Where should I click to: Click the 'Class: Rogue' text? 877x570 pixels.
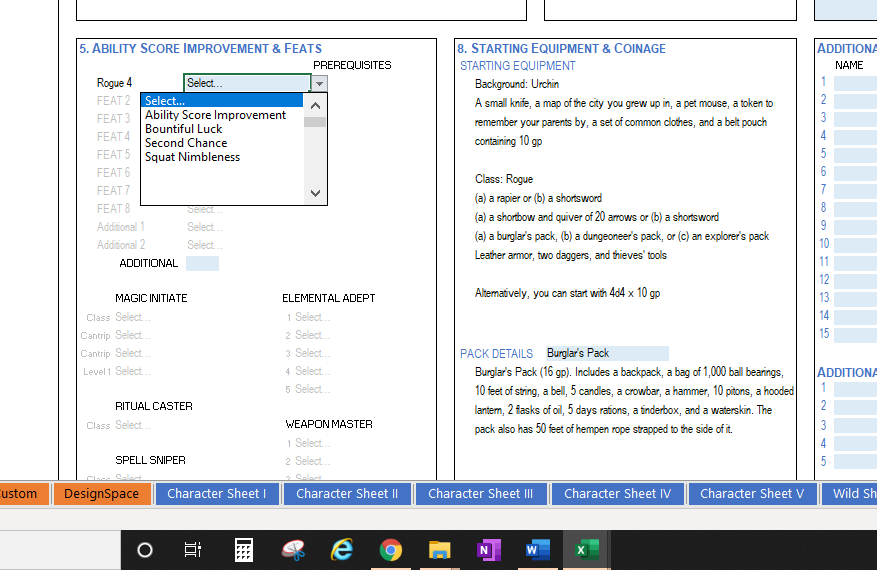[504, 180]
